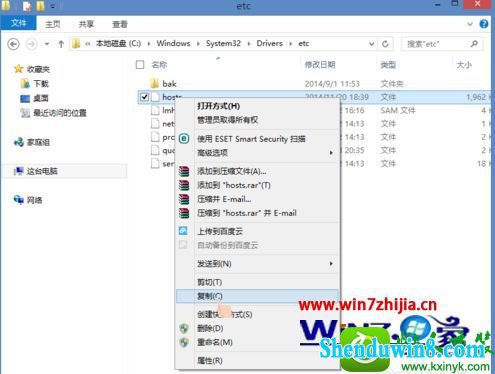Click the 家庭组 homegroup icon
Screen dimensions: 495x374
[19, 142]
